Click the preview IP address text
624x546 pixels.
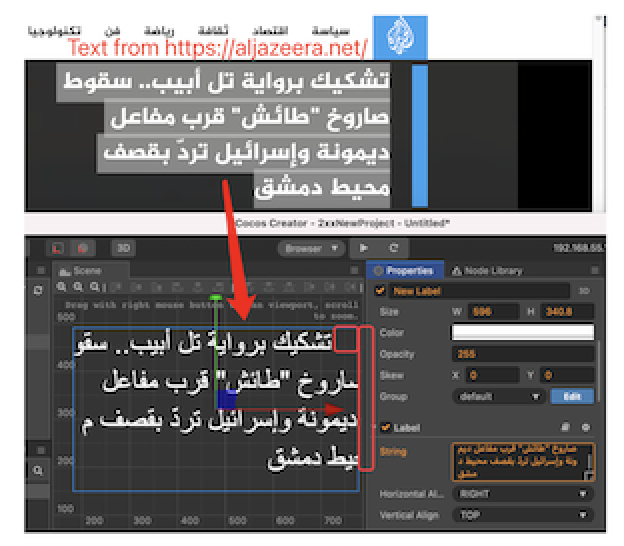pyautogui.click(x=579, y=248)
